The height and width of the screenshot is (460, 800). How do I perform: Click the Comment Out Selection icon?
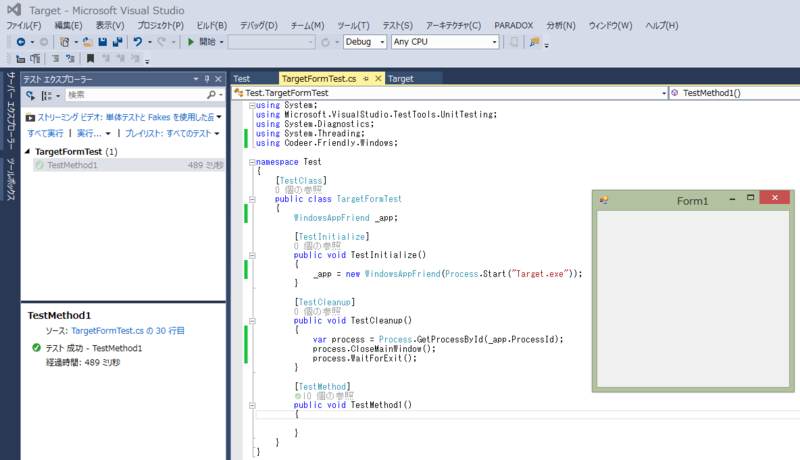click(56, 59)
